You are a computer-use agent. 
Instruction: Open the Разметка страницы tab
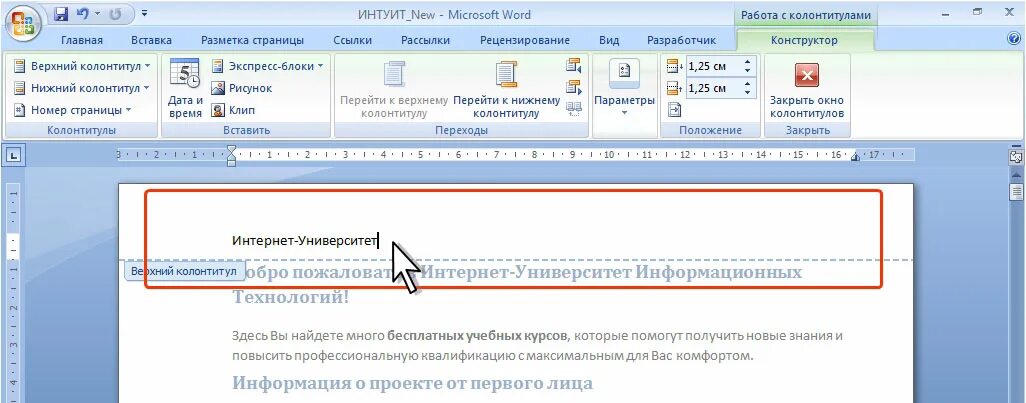click(x=252, y=40)
